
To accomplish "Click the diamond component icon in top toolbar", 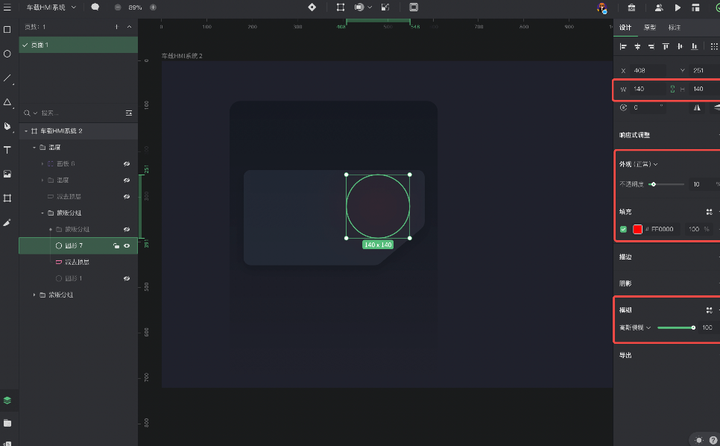I will pos(312,7).
